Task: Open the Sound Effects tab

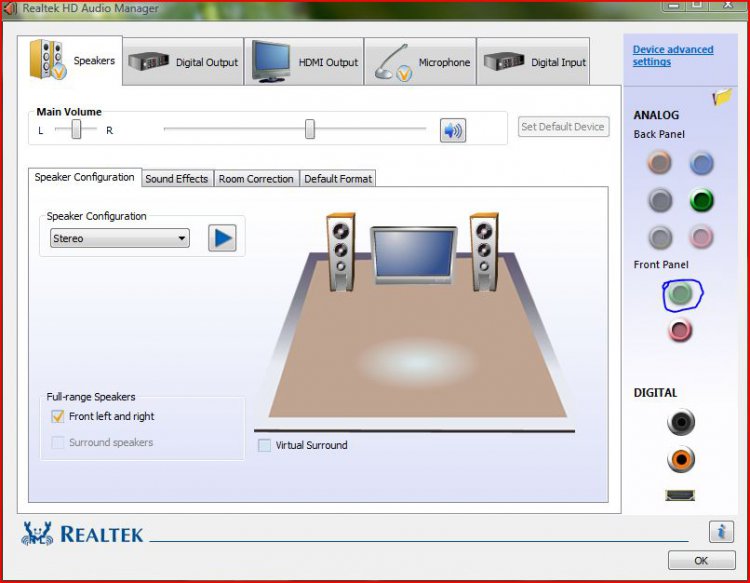Action: pos(177,179)
